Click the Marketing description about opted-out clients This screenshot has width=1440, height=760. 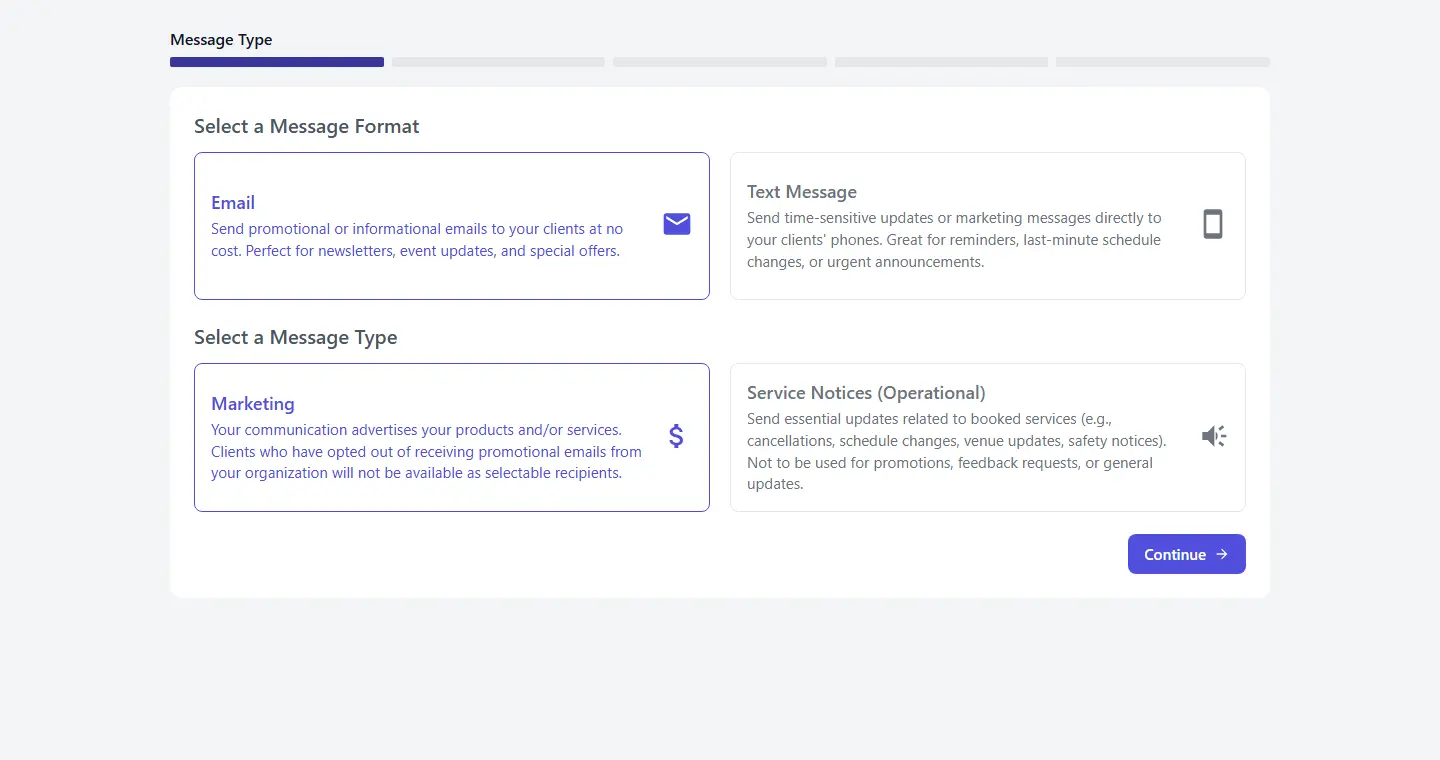coord(427,451)
